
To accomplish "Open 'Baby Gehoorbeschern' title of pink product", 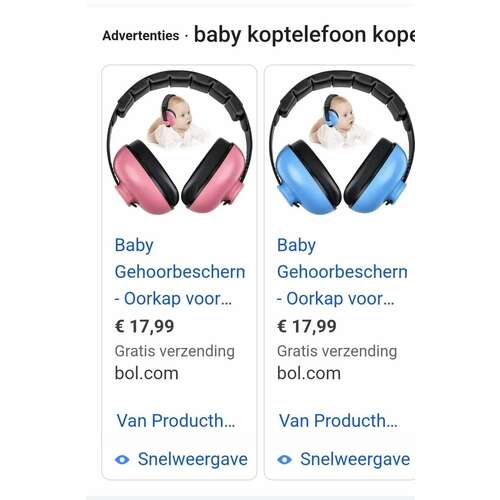I will tap(180, 272).
